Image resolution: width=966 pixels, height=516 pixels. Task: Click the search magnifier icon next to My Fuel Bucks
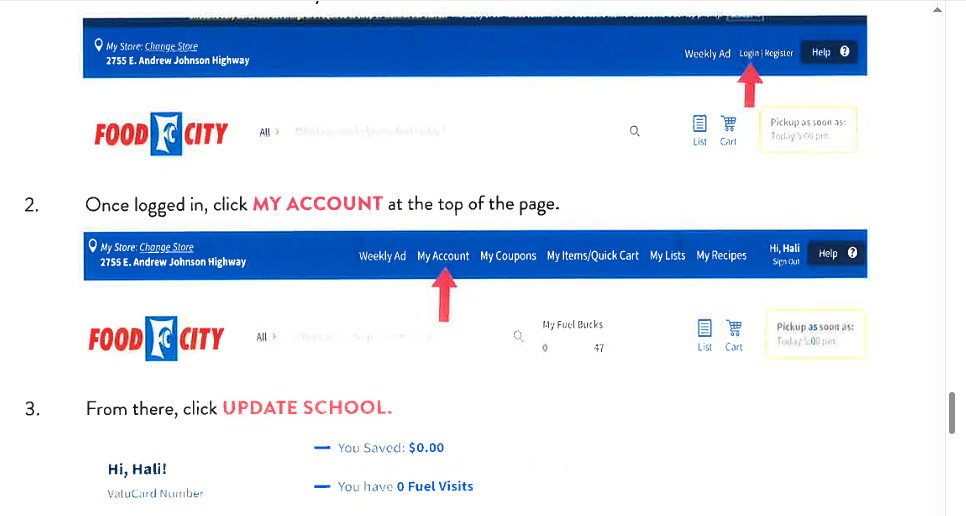(519, 336)
